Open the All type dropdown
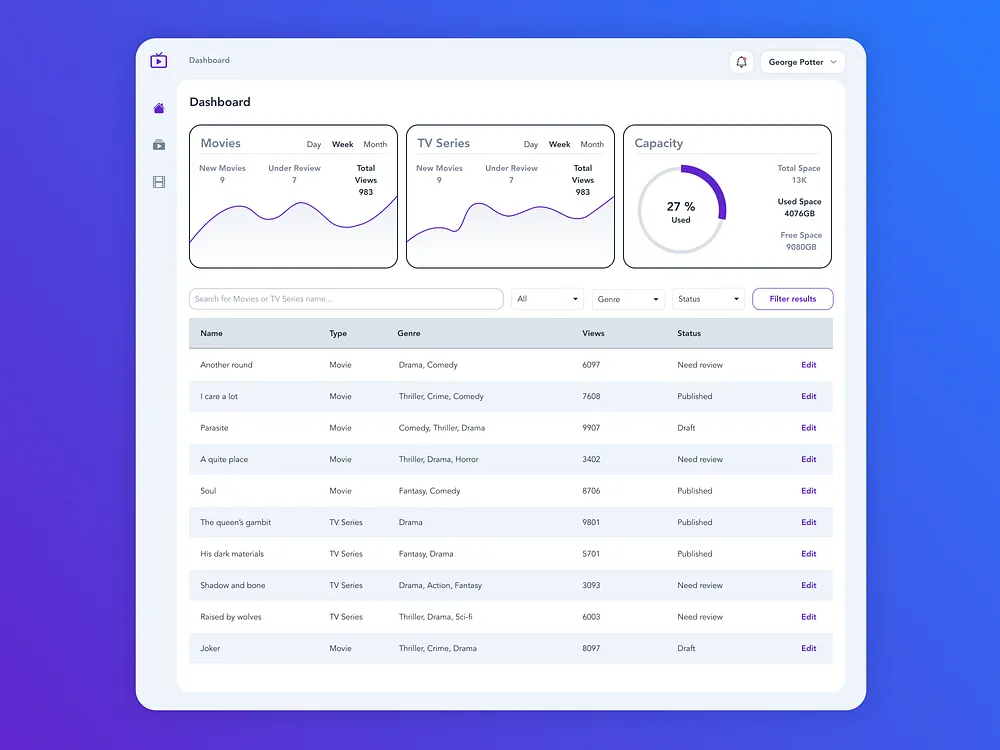The width and height of the screenshot is (1000, 750). pyautogui.click(x=547, y=299)
